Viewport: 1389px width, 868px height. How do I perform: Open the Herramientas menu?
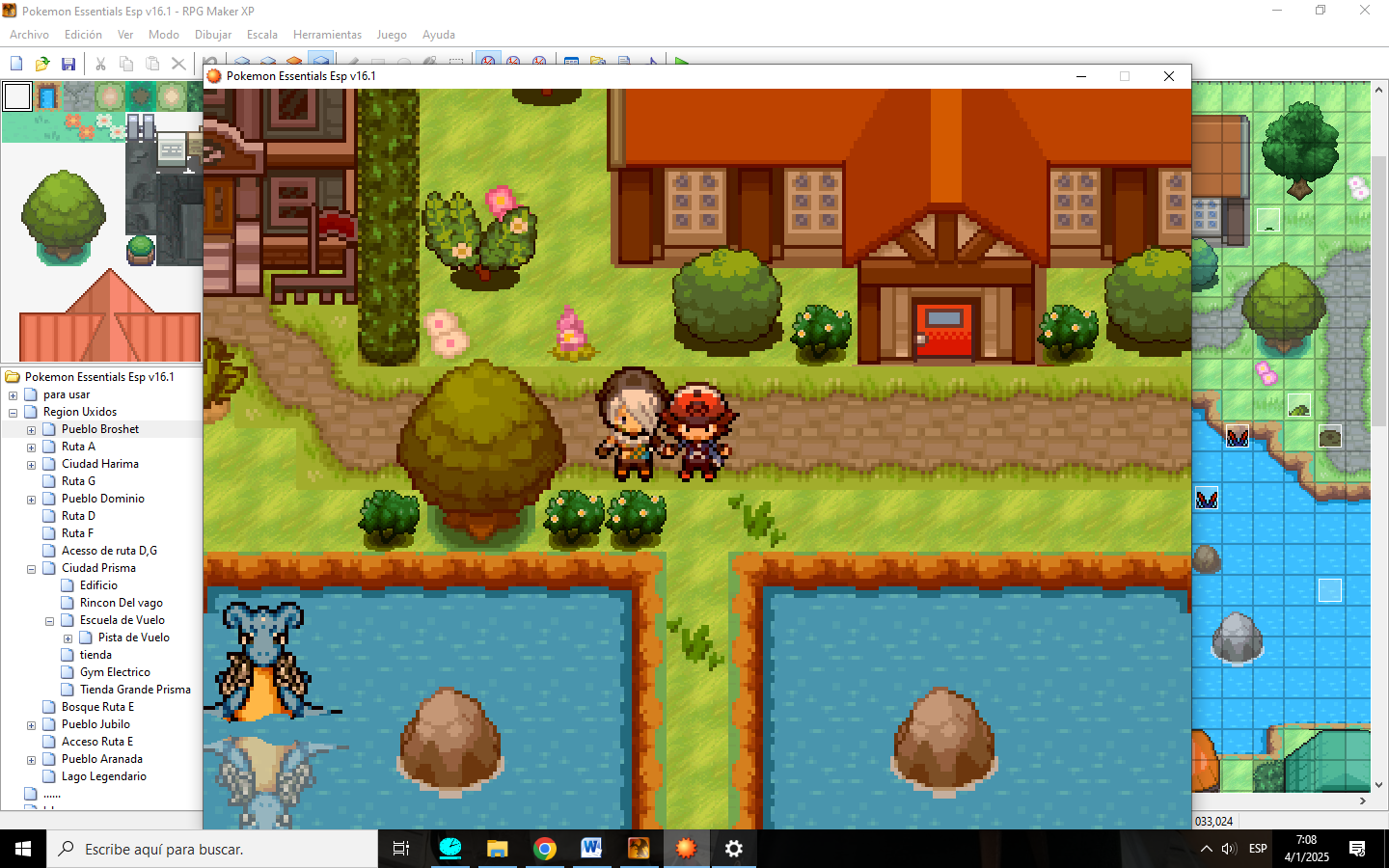pyautogui.click(x=327, y=35)
